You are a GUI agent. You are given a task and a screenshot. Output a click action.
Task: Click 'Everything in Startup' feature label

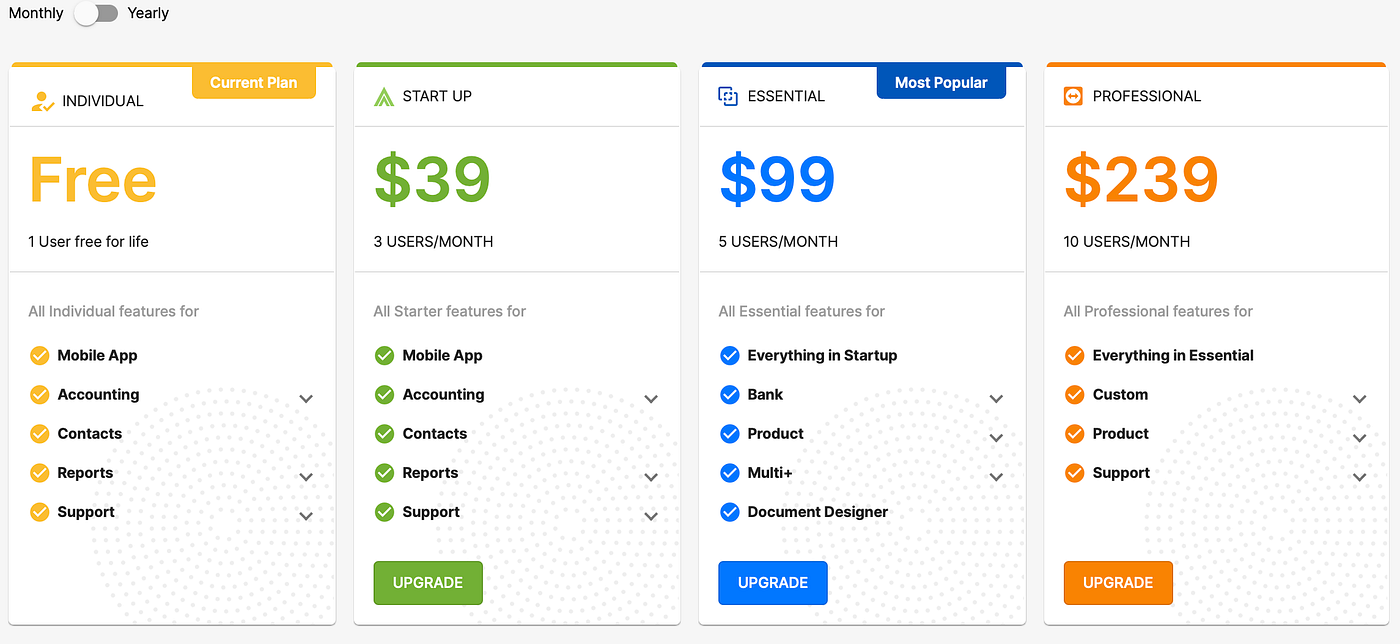click(x=822, y=355)
